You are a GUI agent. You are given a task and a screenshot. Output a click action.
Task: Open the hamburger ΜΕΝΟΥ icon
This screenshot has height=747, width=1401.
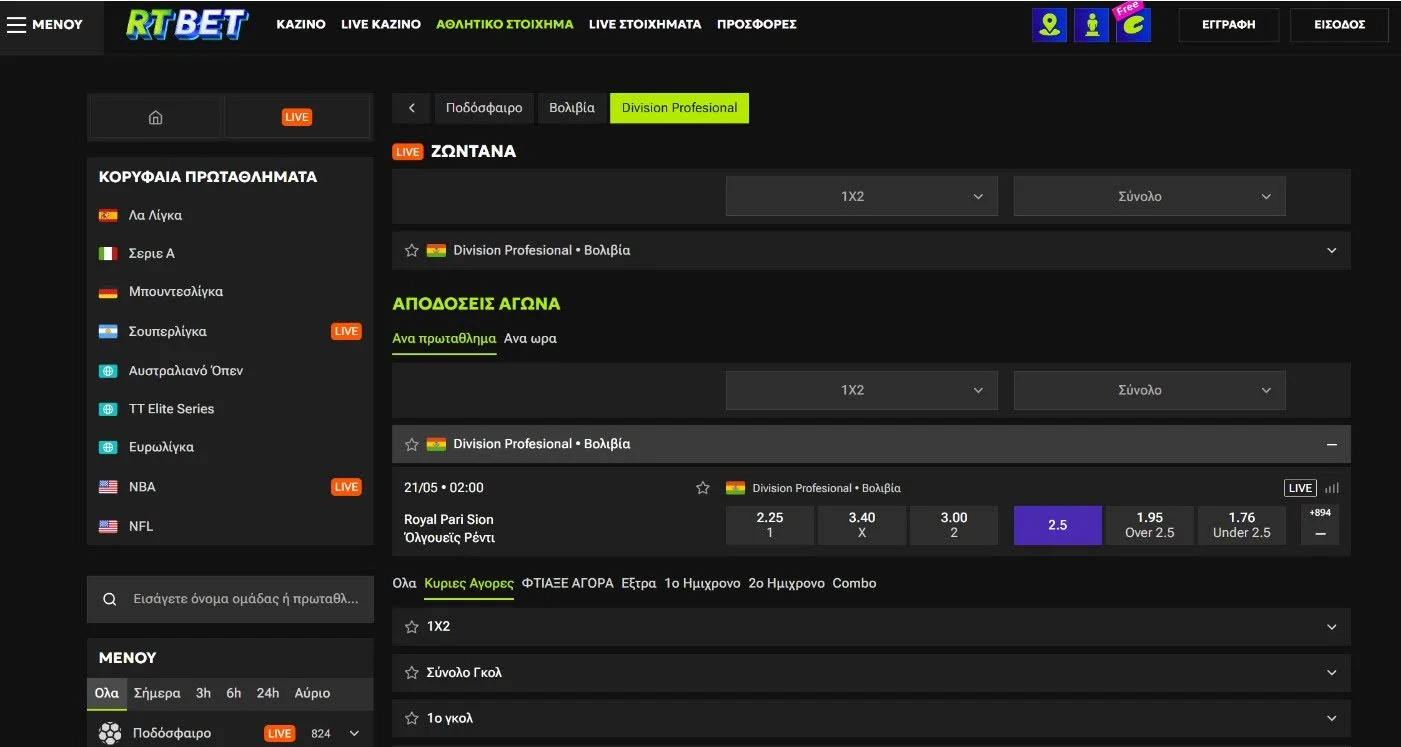tap(16, 25)
